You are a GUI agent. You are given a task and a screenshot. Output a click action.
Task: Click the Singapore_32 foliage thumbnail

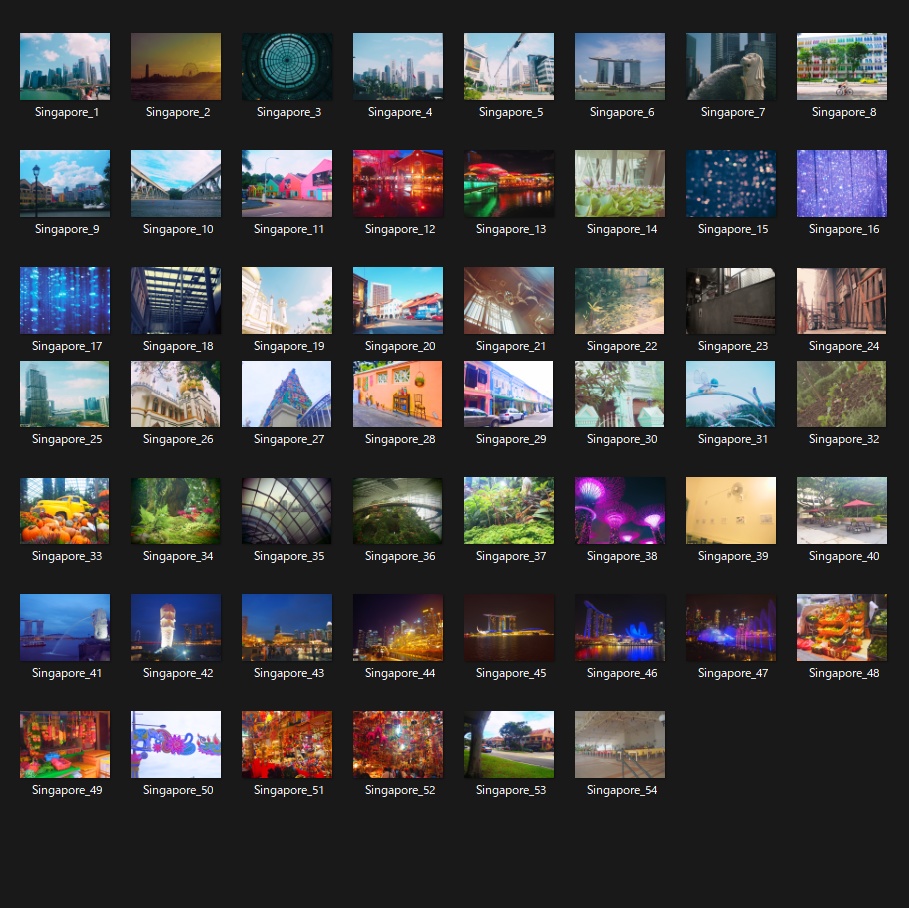[x=842, y=394]
